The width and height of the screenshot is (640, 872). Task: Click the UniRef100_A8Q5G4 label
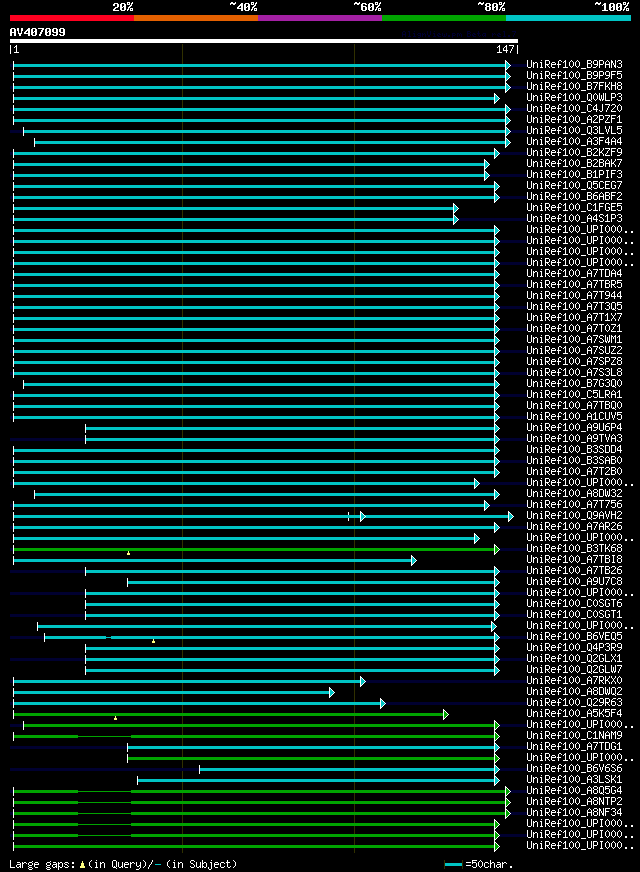574,791
